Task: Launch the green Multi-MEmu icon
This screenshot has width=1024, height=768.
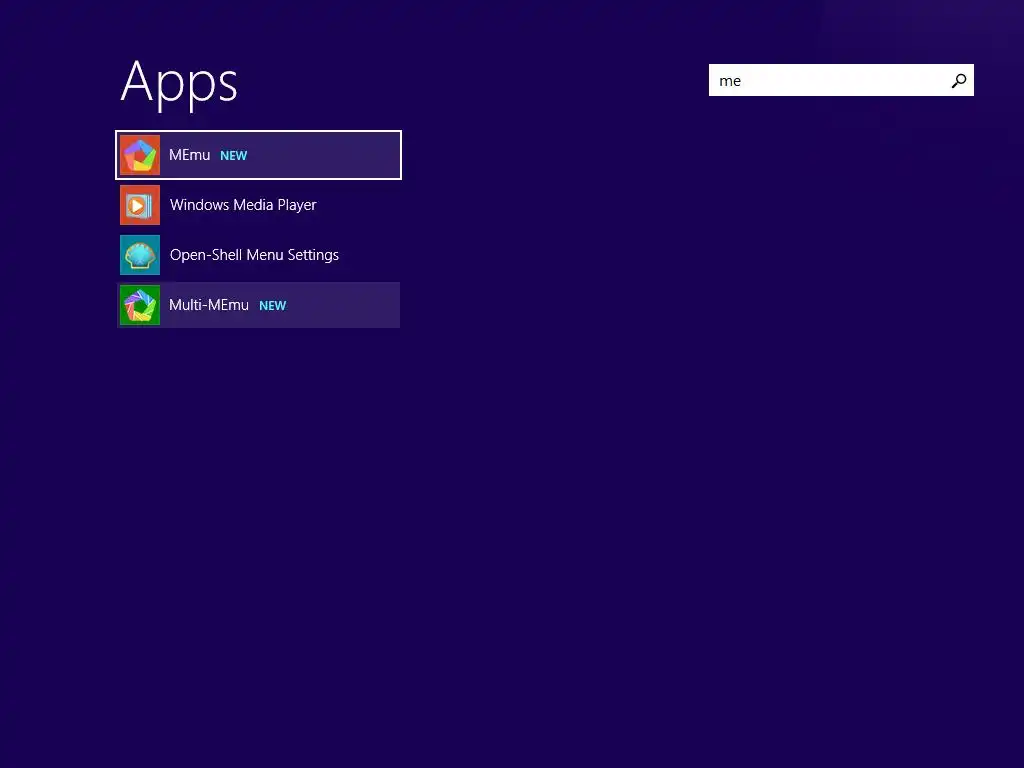Action: click(x=140, y=305)
